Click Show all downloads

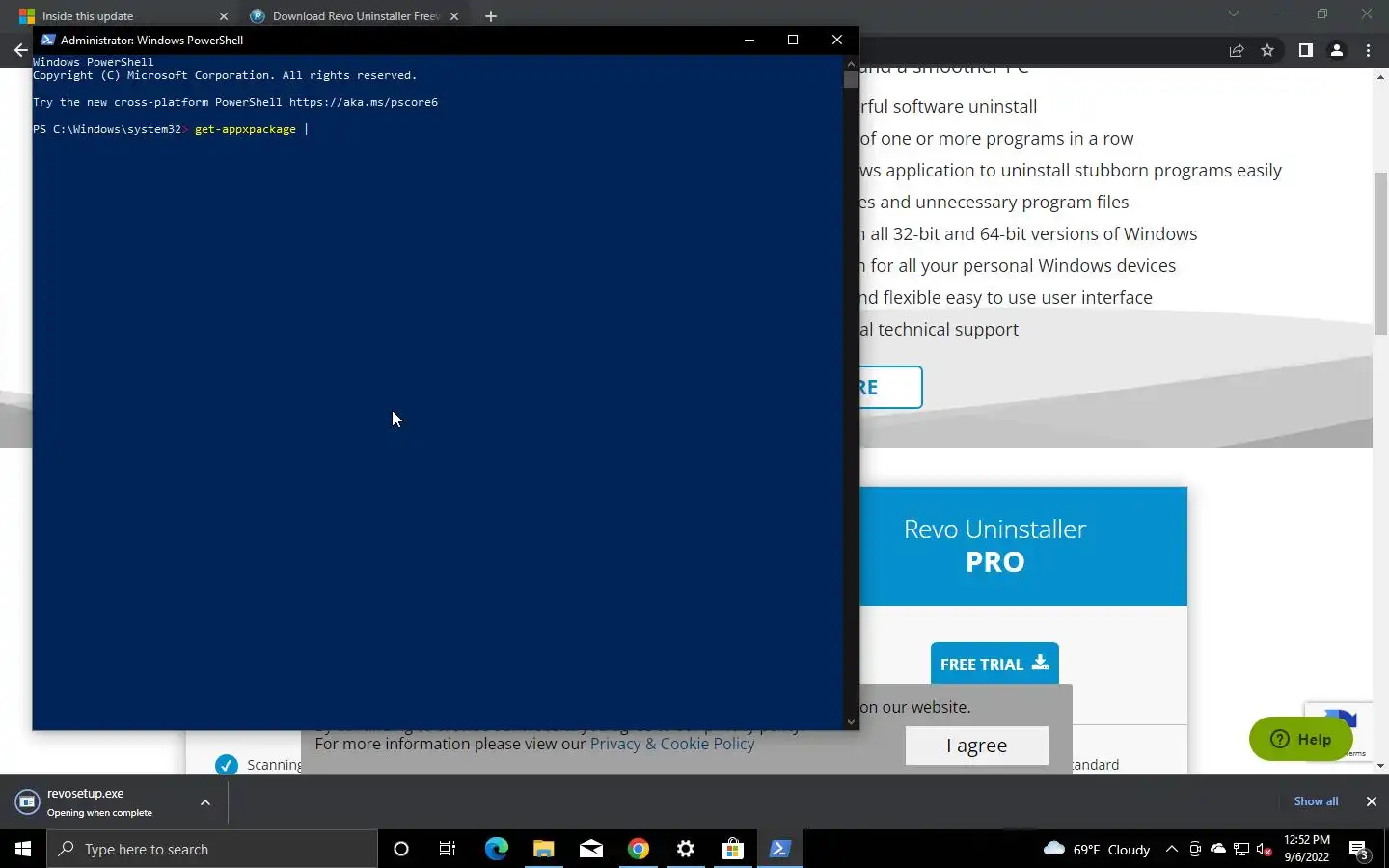(1316, 801)
